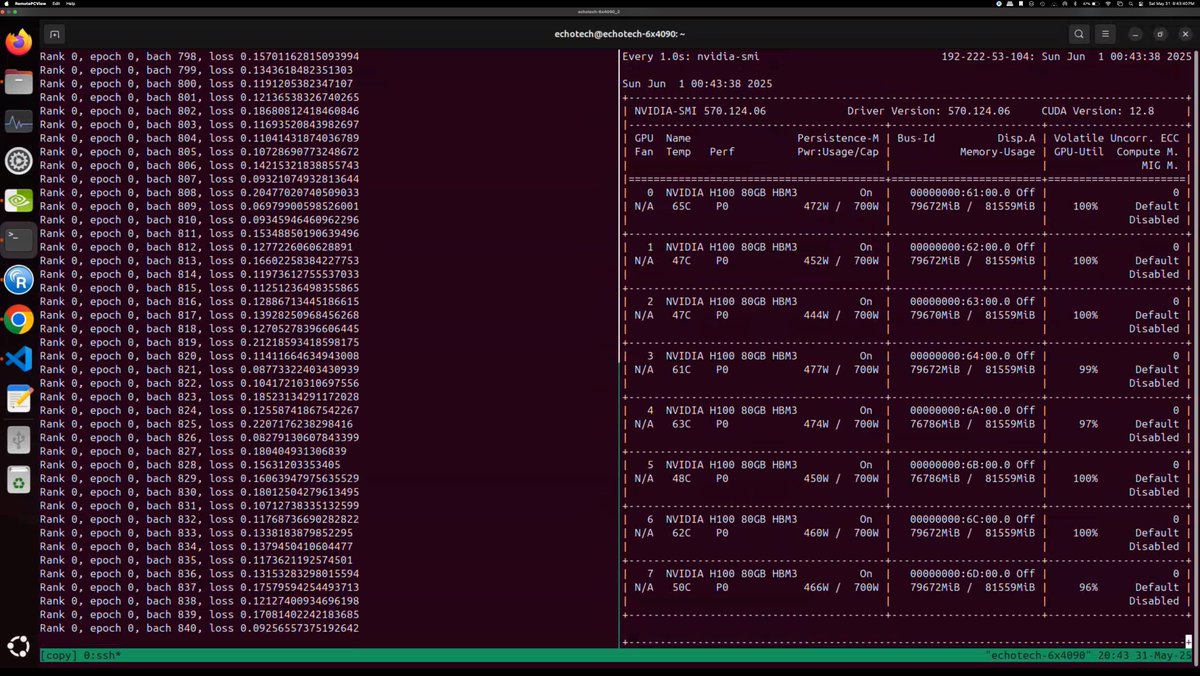
Task: Click the log line for bach 840
Action: [x=199, y=628]
